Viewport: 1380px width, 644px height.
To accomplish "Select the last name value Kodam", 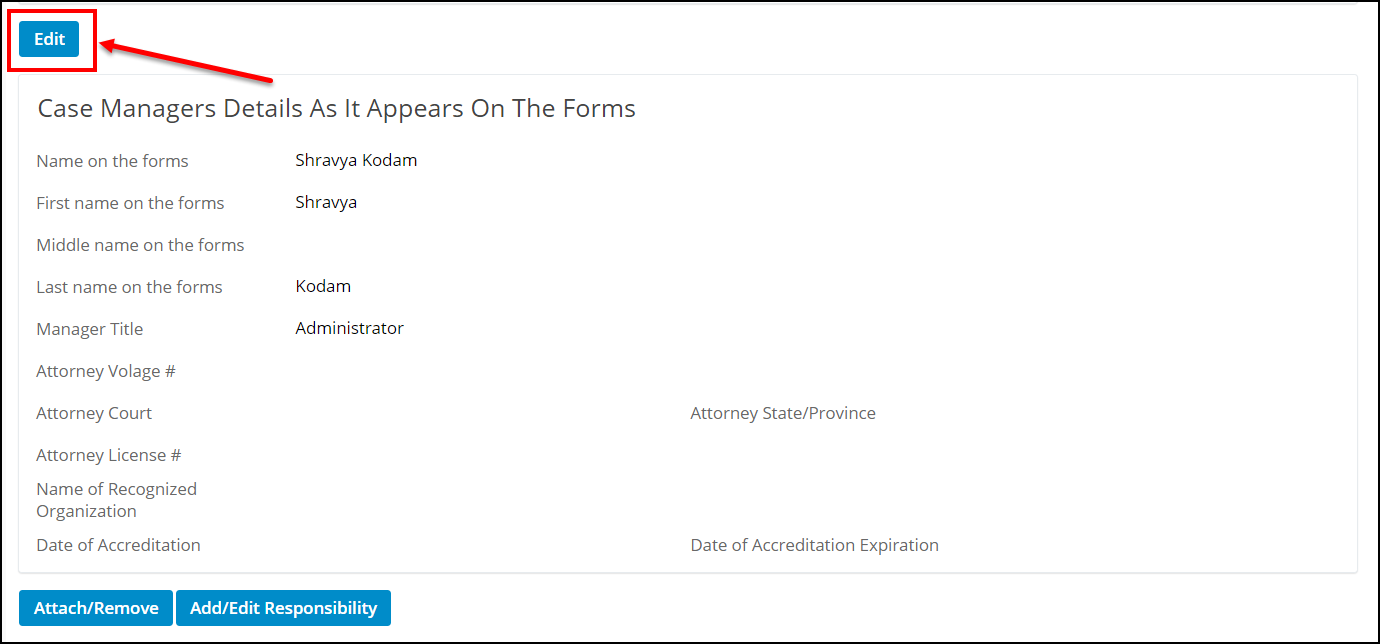I will (322, 285).
